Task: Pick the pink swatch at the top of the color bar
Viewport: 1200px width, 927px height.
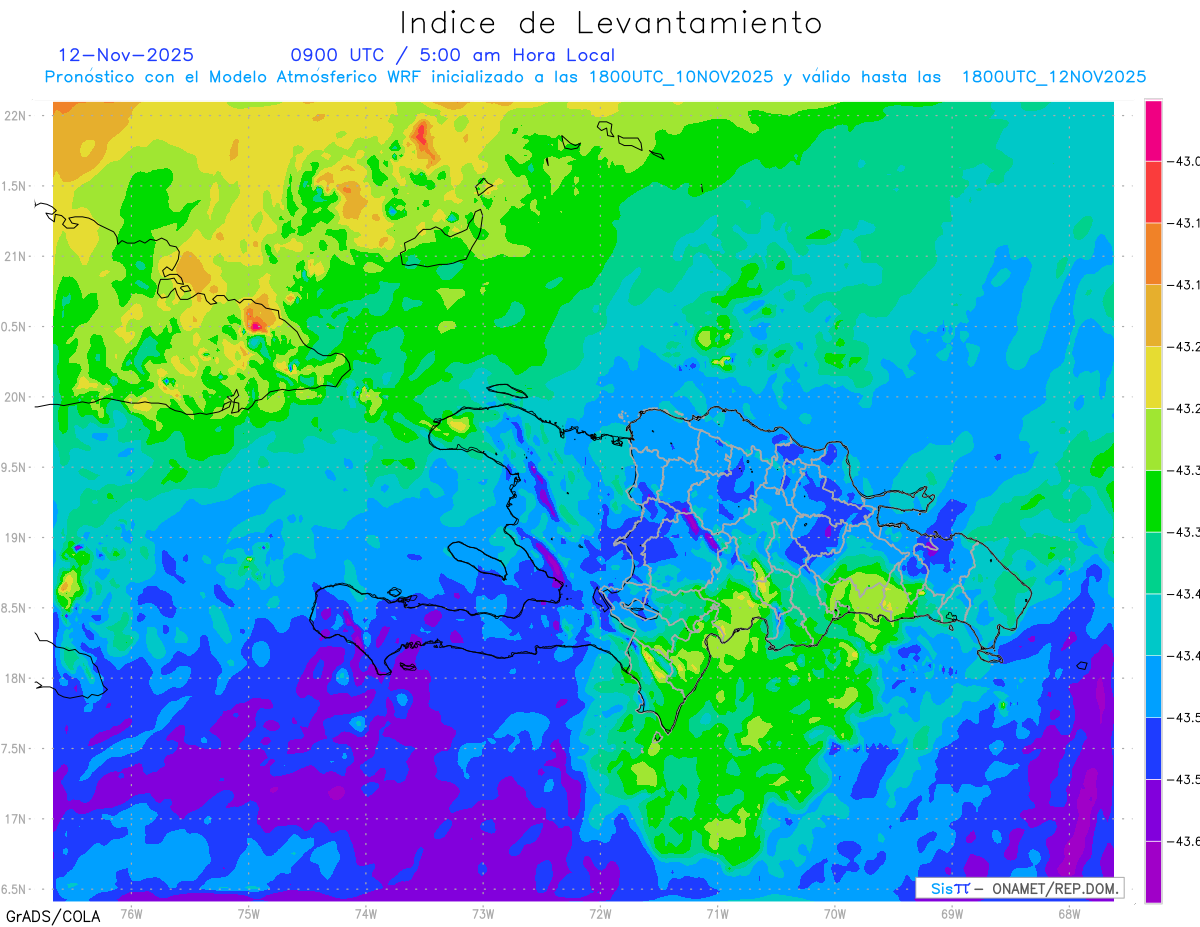Action: click(x=1153, y=130)
